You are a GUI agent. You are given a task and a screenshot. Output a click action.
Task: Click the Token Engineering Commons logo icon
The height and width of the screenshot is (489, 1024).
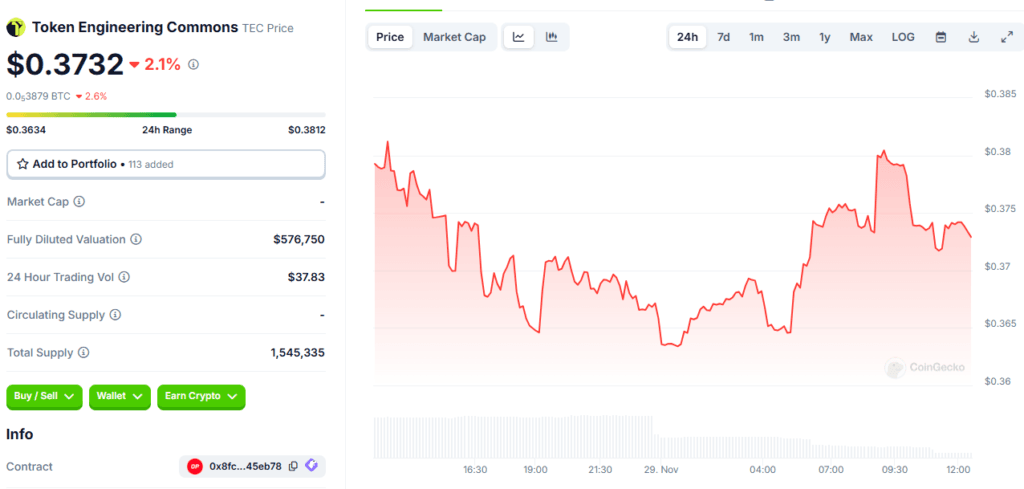click(16, 28)
